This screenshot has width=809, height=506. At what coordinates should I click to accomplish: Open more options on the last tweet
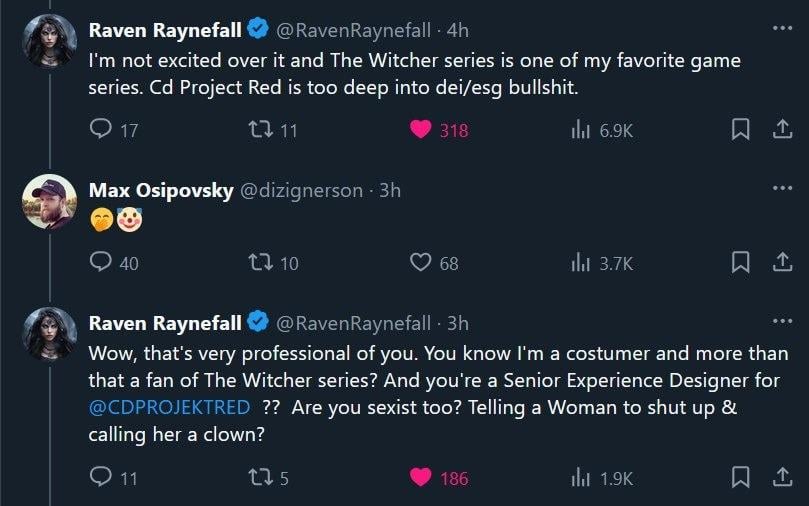pyautogui.click(x=781, y=321)
